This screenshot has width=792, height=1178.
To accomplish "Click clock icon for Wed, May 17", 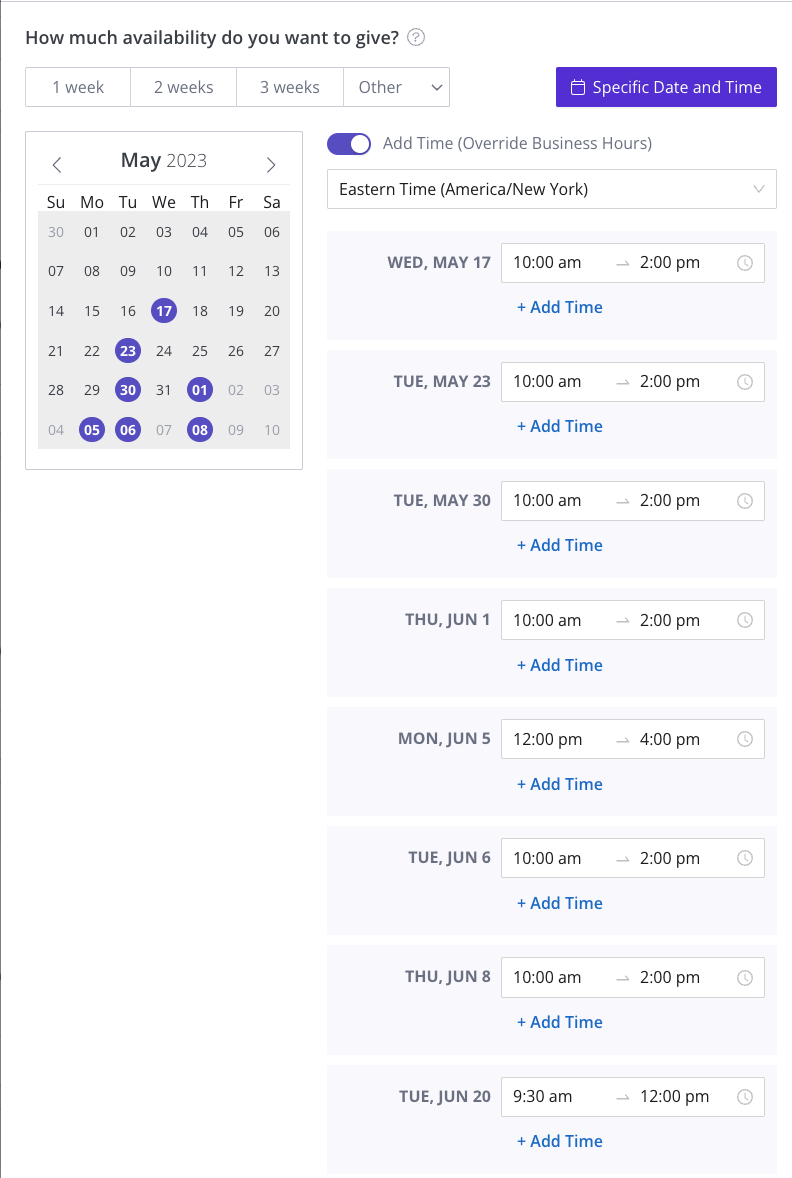I will [x=745, y=263].
